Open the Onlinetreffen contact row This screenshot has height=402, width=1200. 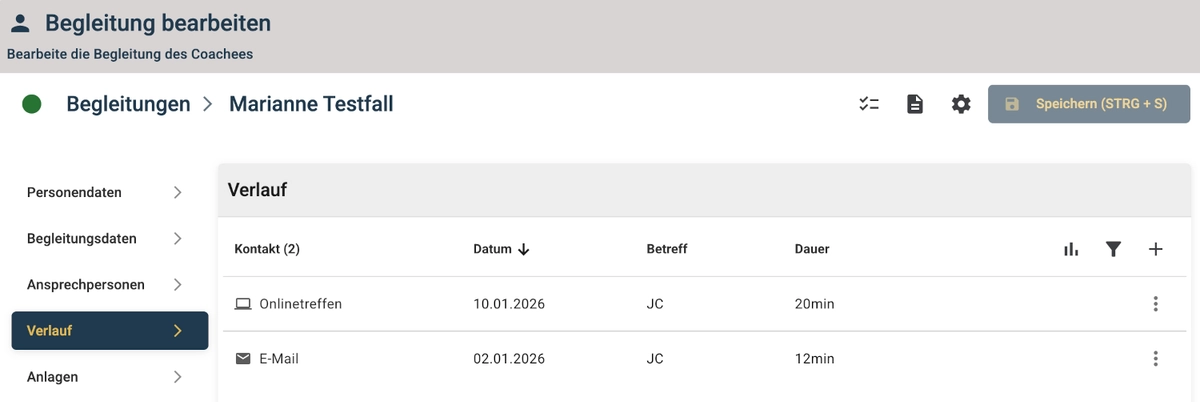click(x=300, y=304)
